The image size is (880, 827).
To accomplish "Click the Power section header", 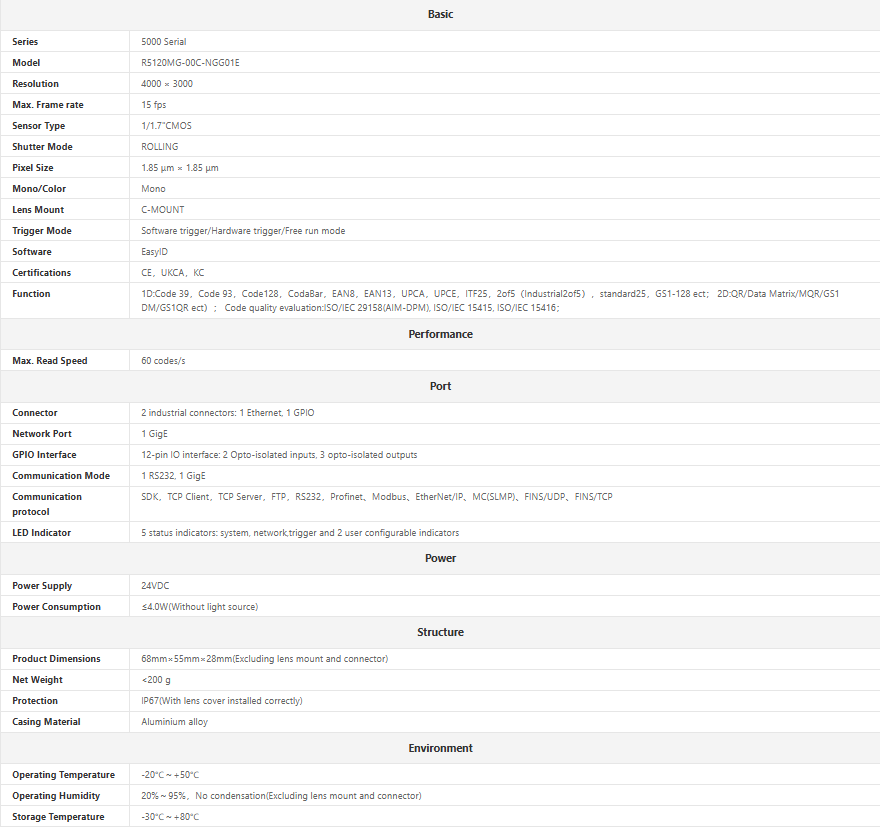I will point(440,558).
